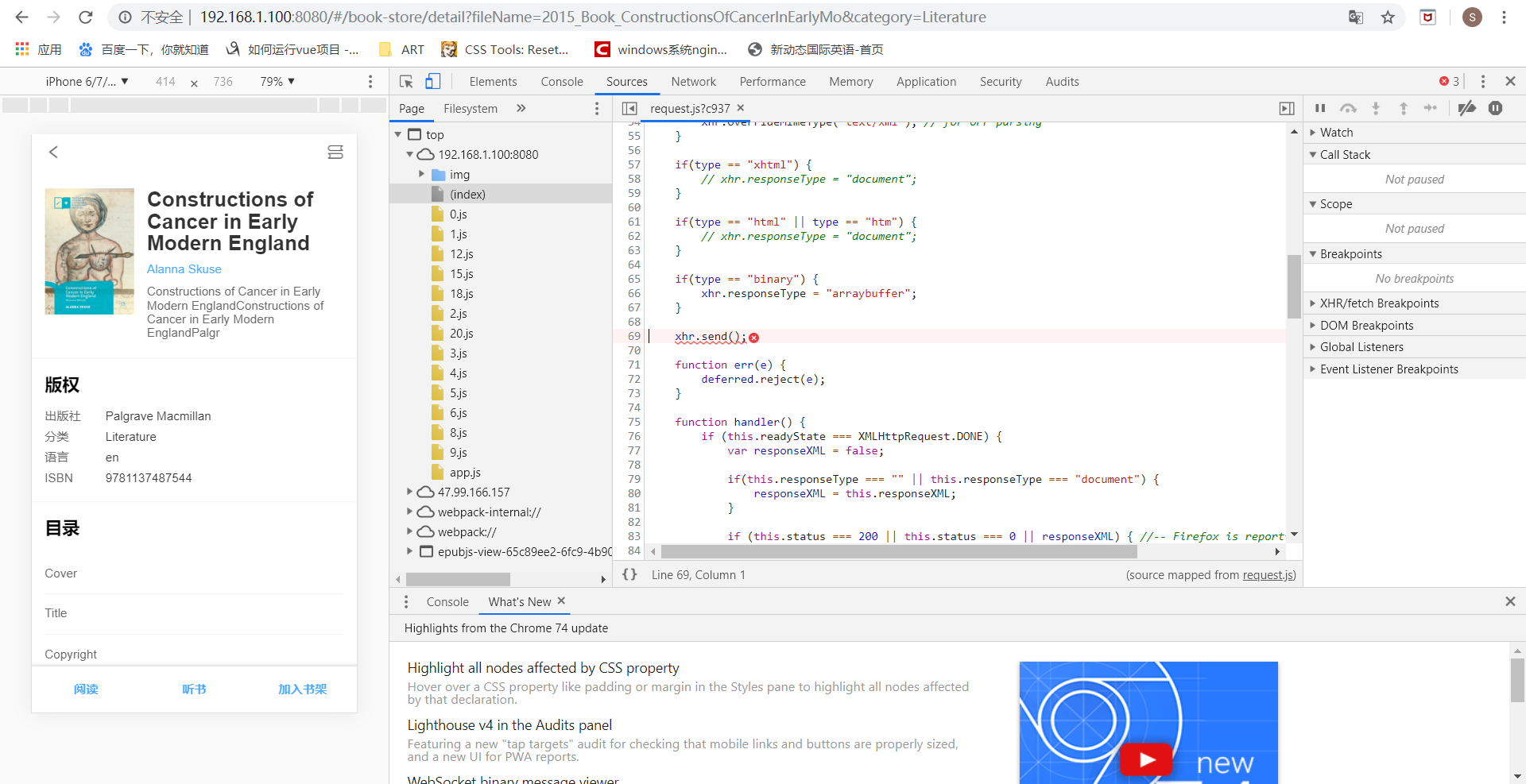The height and width of the screenshot is (784, 1526).
Task: Click the inspect element picker icon
Action: [406, 82]
